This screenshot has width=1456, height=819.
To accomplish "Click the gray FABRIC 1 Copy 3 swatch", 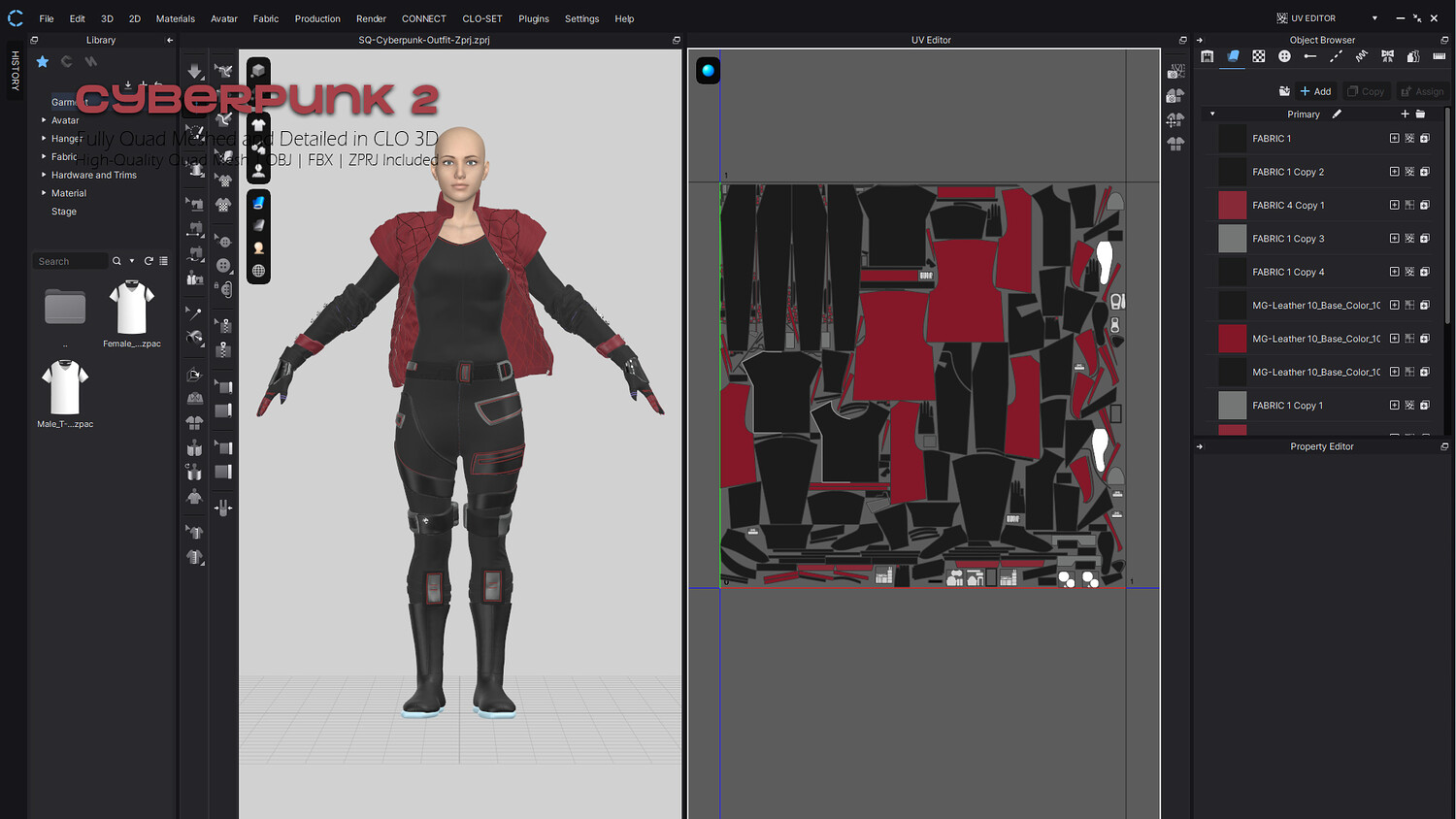I will pyautogui.click(x=1232, y=239).
